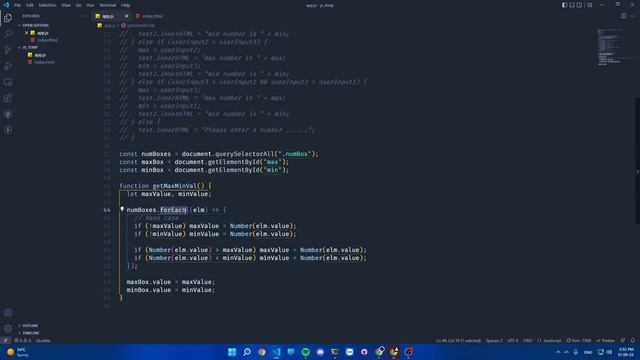Click line number 44 in the gutter
Viewport: 640px width, 360px height.
click(107, 210)
